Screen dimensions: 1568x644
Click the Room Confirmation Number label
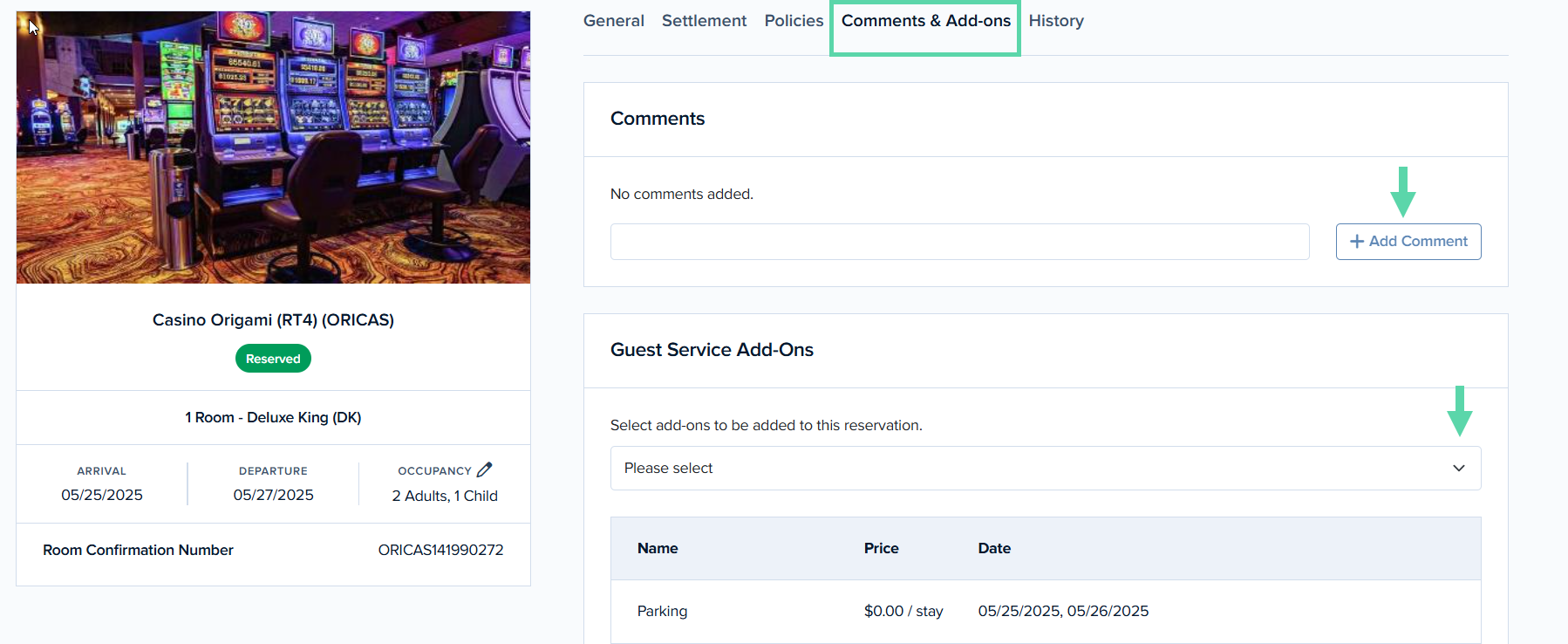click(x=138, y=551)
